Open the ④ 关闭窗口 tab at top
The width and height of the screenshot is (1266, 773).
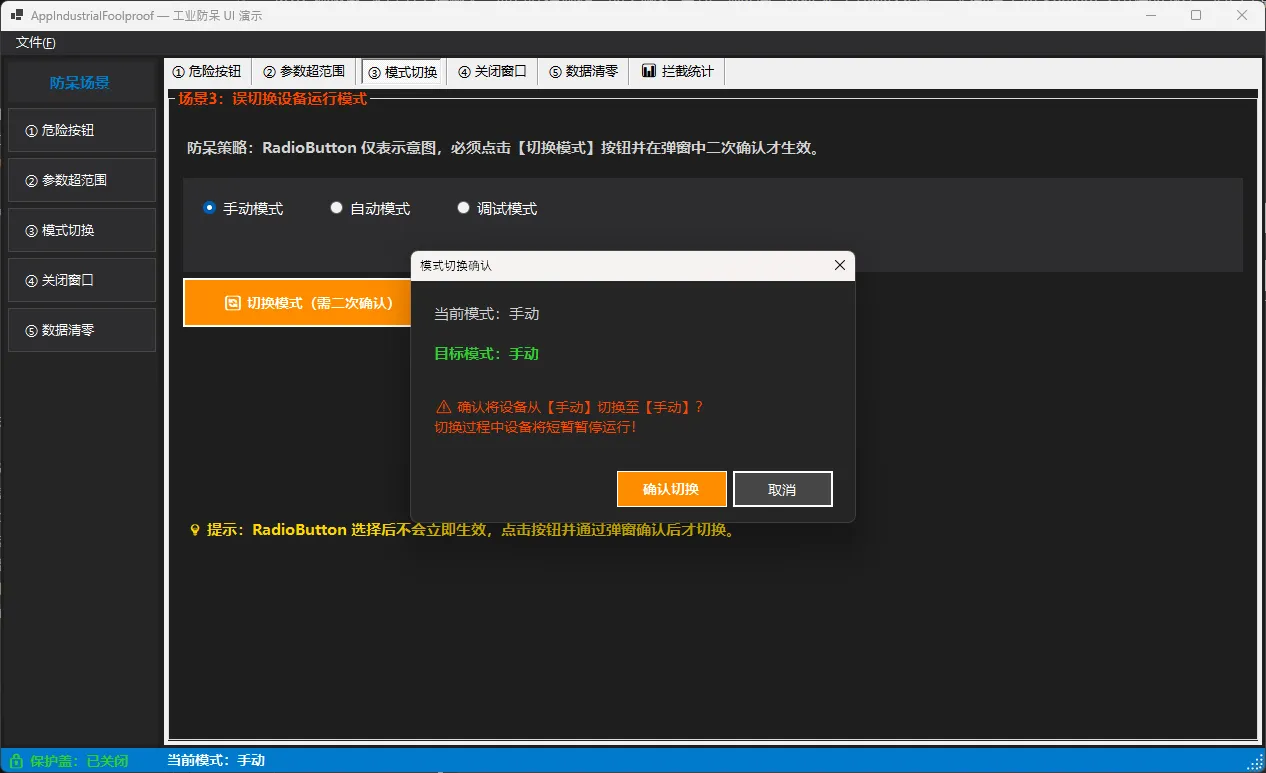point(492,71)
